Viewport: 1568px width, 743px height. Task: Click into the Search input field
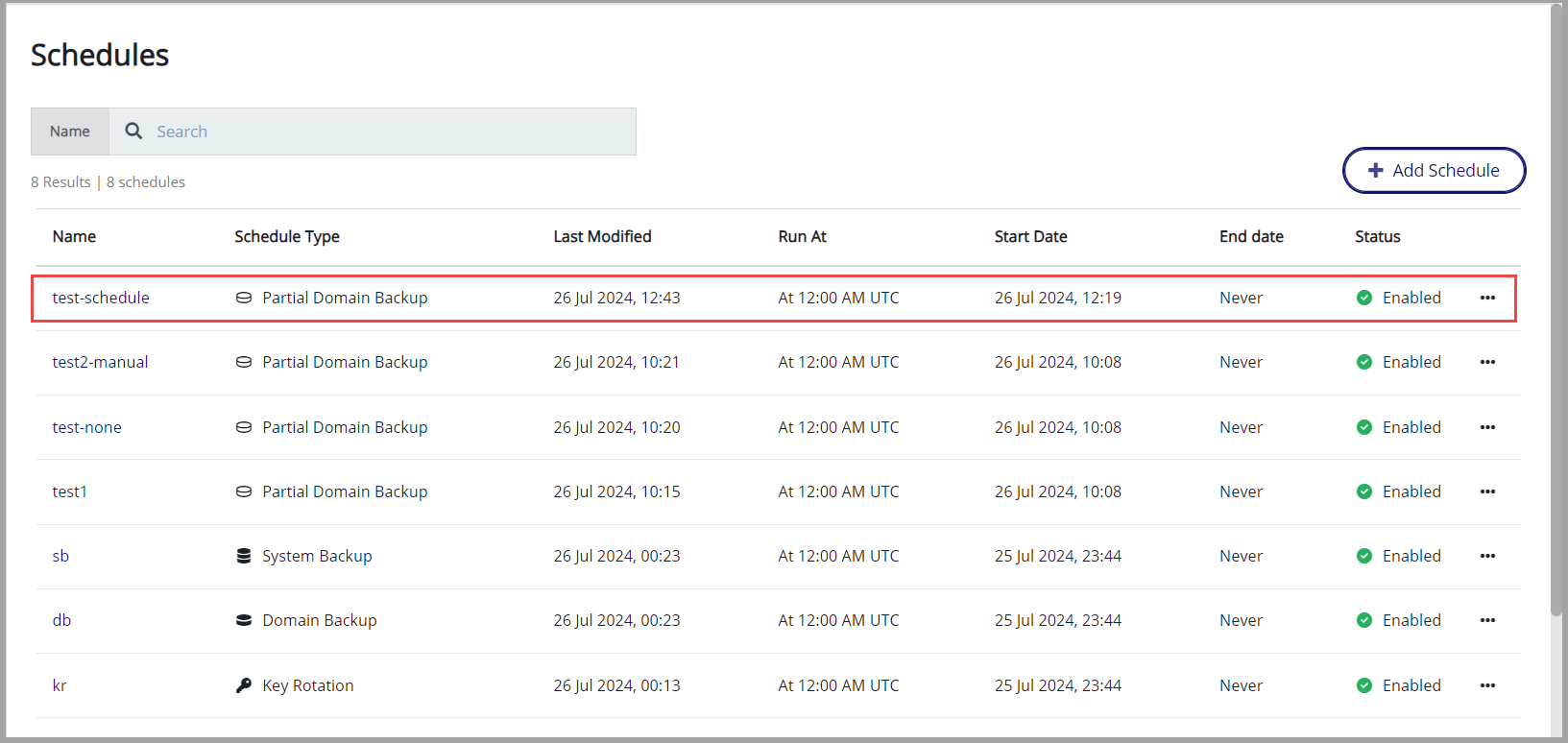[x=384, y=132]
